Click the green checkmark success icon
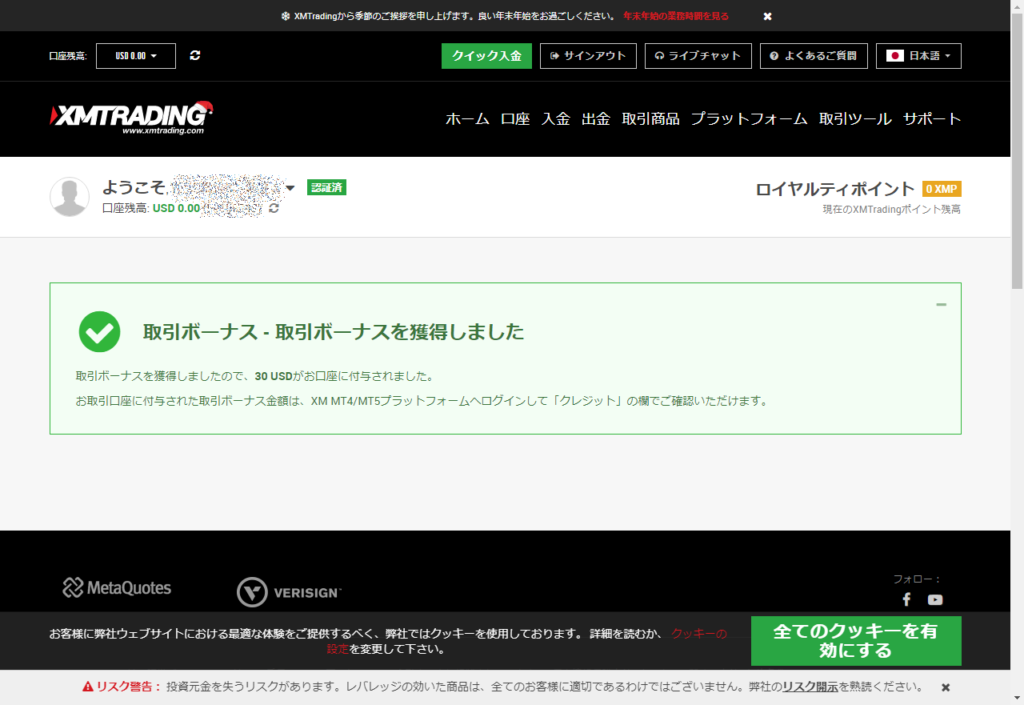Viewport: 1024px width, 705px height. pos(99,332)
